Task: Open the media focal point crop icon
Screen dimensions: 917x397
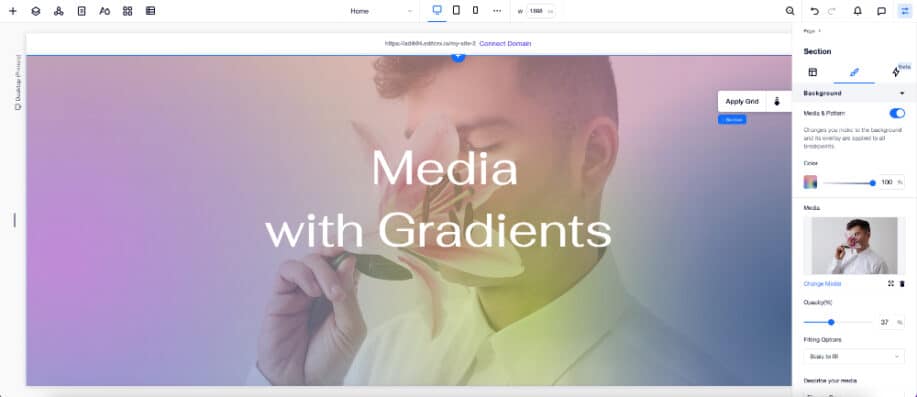Action: point(891,284)
